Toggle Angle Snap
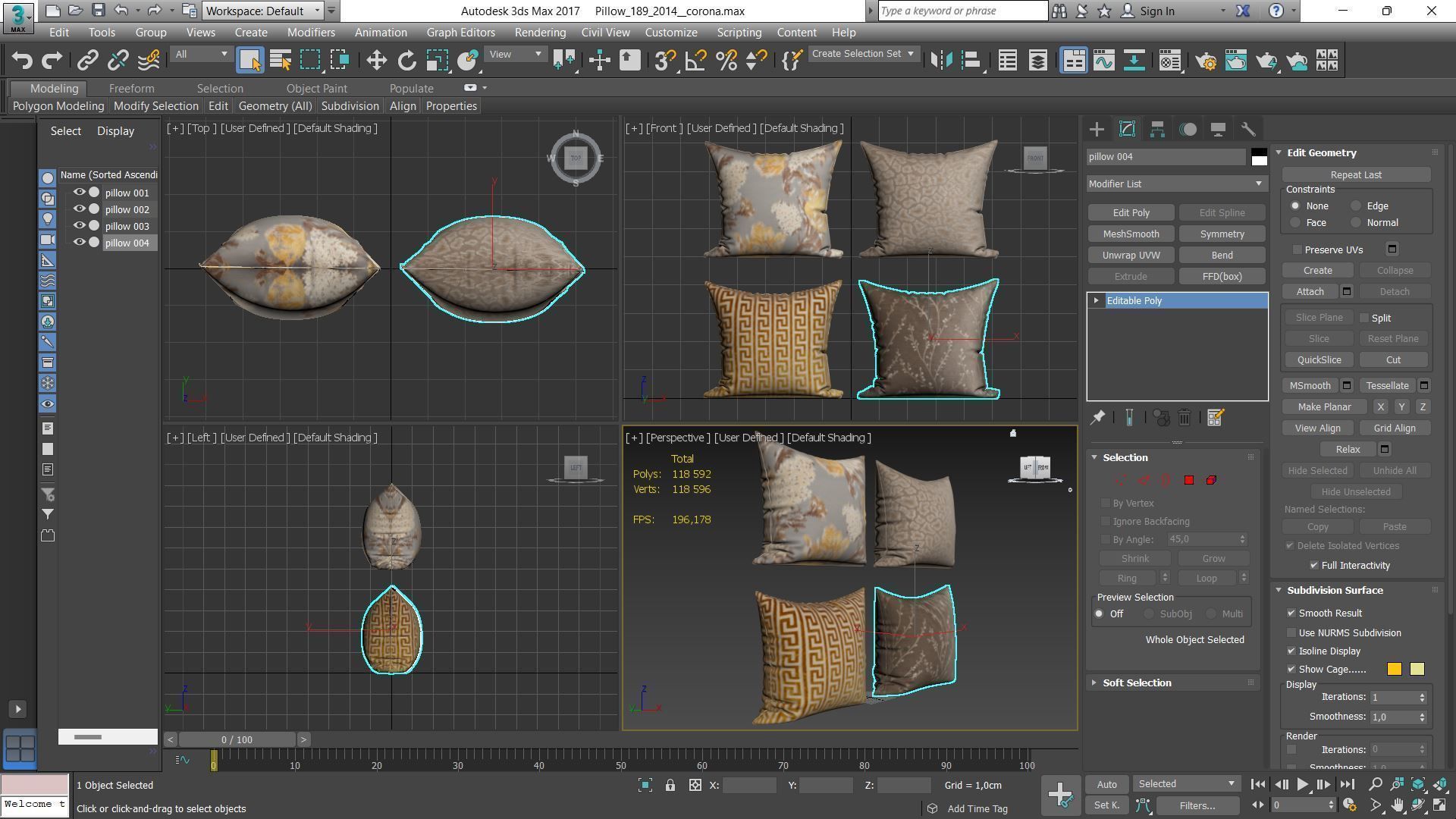The image size is (1456, 819). (x=695, y=61)
